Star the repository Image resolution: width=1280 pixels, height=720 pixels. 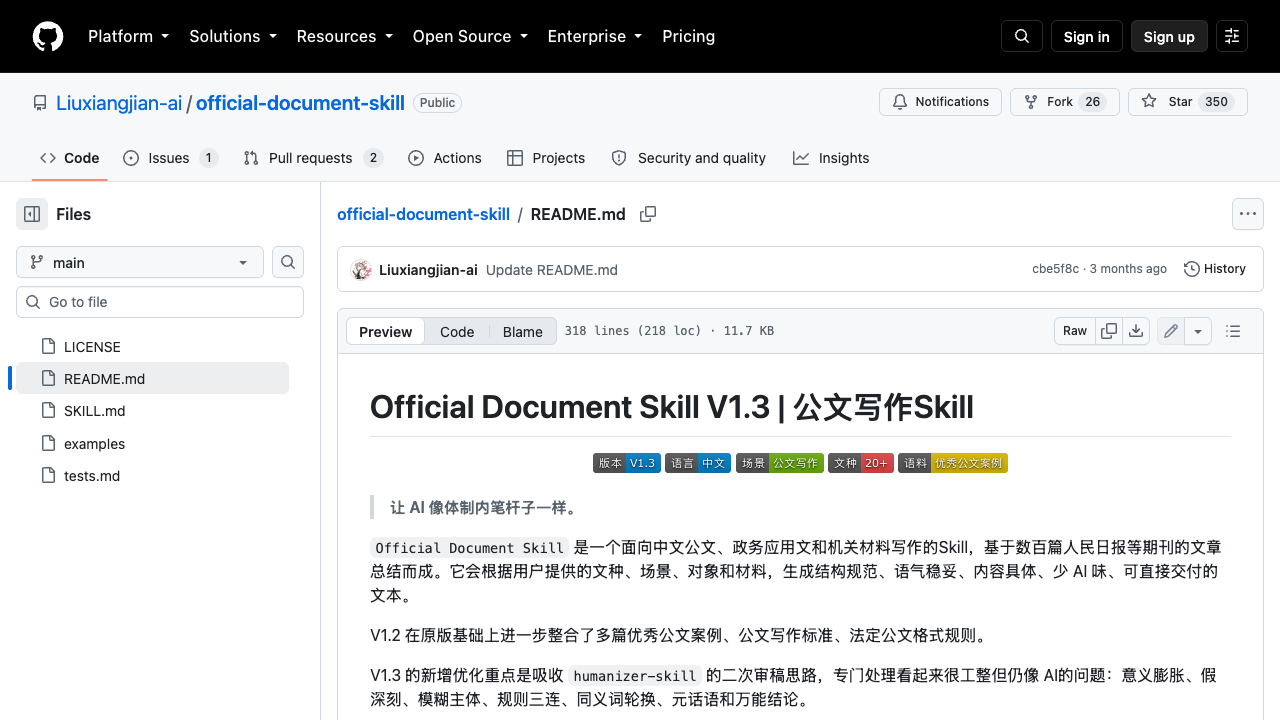[x=1188, y=102]
